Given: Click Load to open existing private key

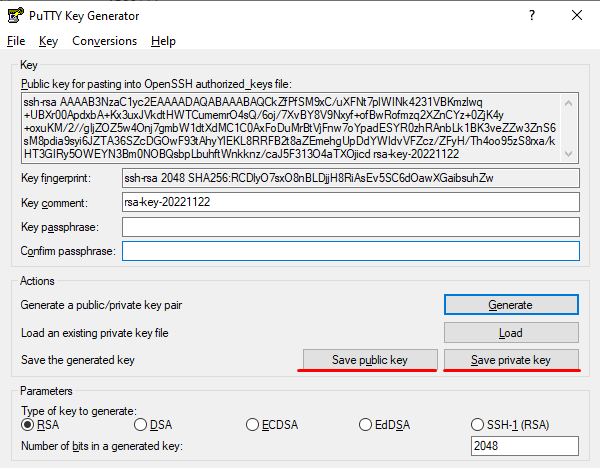Looking at the screenshot, I should pos(510,332).
